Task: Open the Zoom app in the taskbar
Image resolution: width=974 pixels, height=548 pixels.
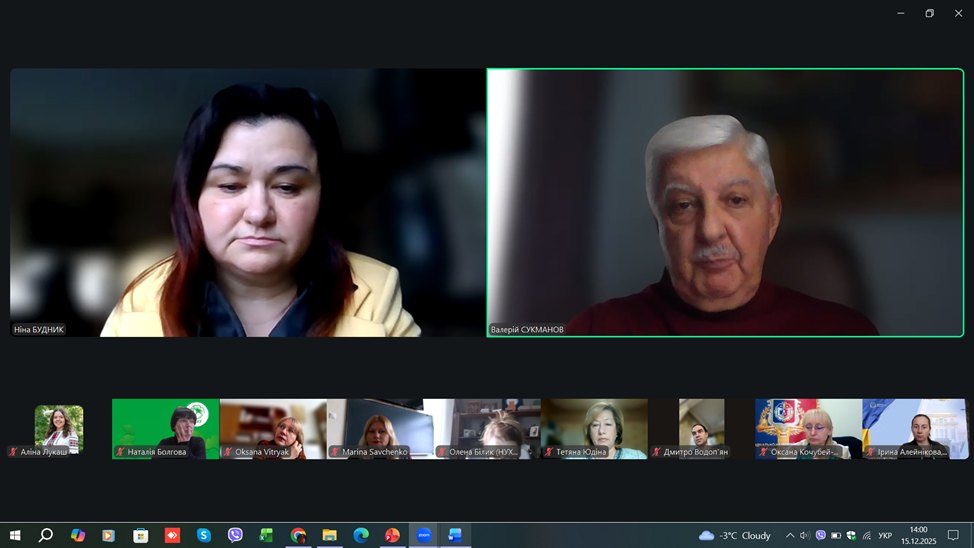Action: pos(423,535)
